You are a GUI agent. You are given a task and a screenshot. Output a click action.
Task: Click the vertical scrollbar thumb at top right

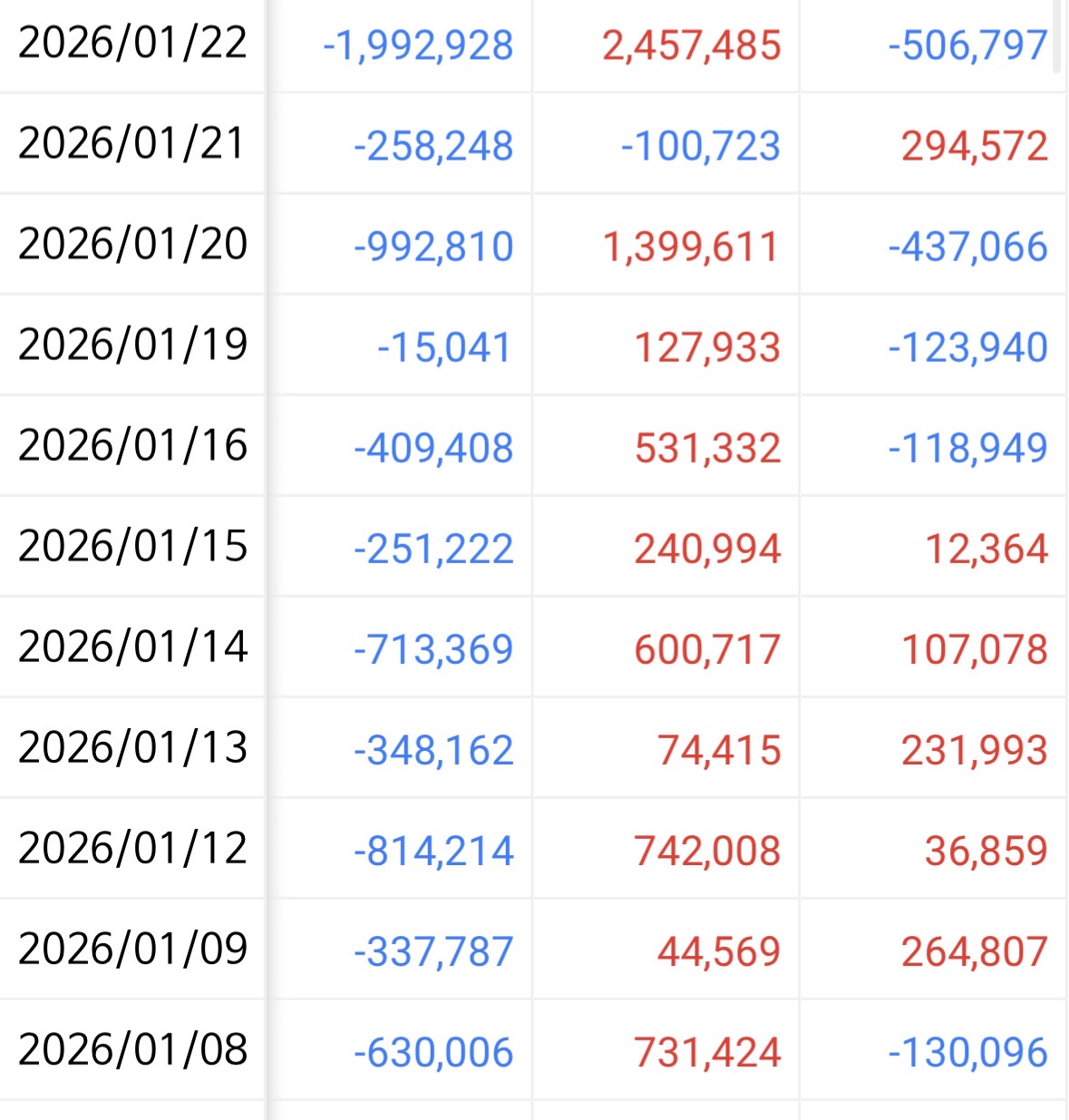coord(1056,36)
